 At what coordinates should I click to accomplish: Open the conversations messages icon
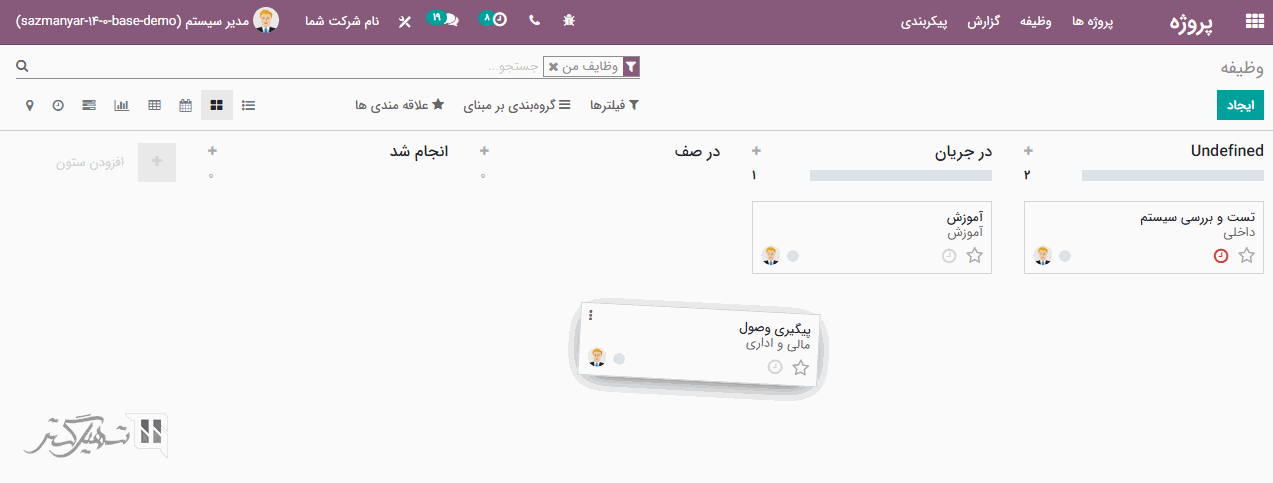(x=450, y=20)
